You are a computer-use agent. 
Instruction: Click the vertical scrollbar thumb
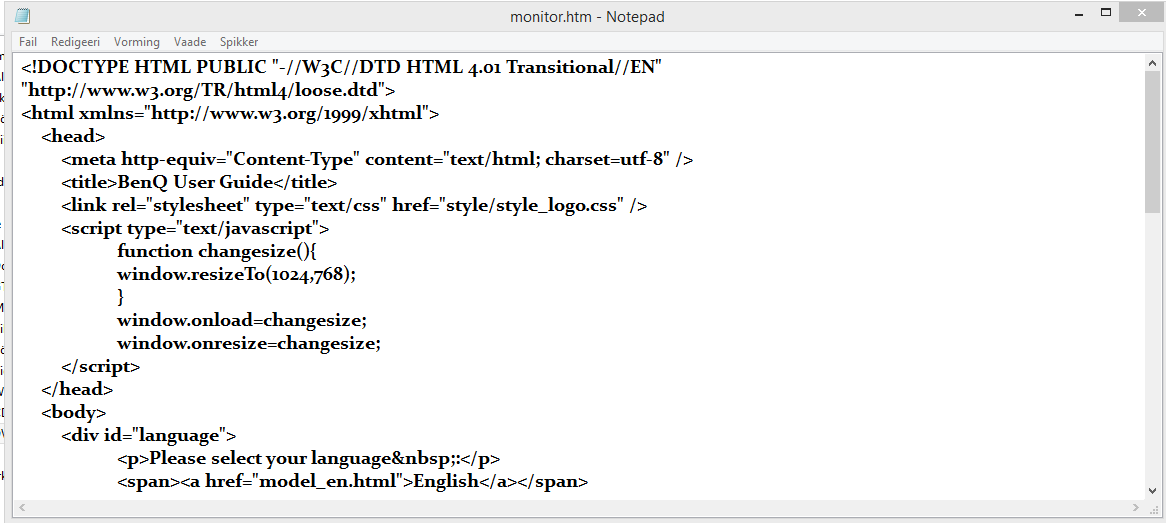coord(1152,142)
